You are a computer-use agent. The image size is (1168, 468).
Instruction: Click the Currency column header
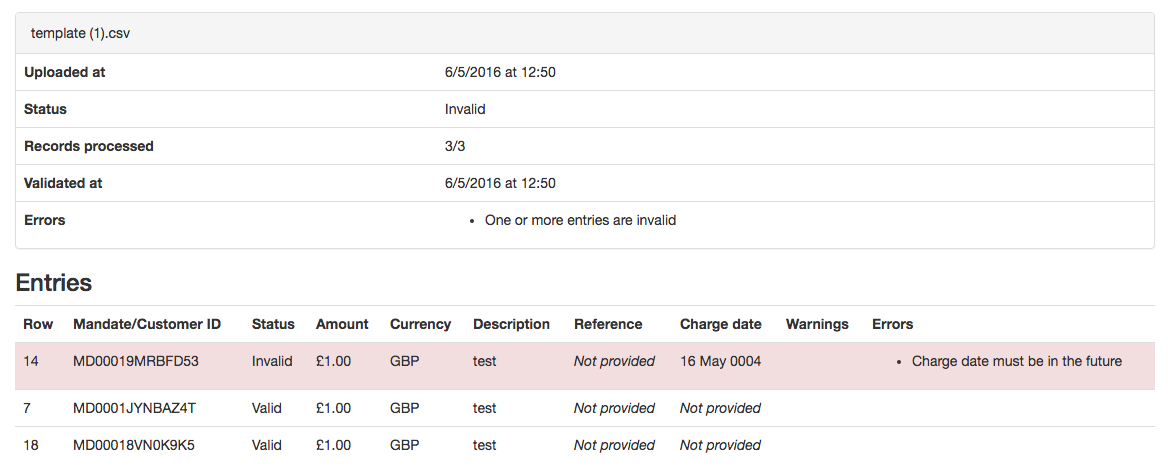click(x=420, y=324)
